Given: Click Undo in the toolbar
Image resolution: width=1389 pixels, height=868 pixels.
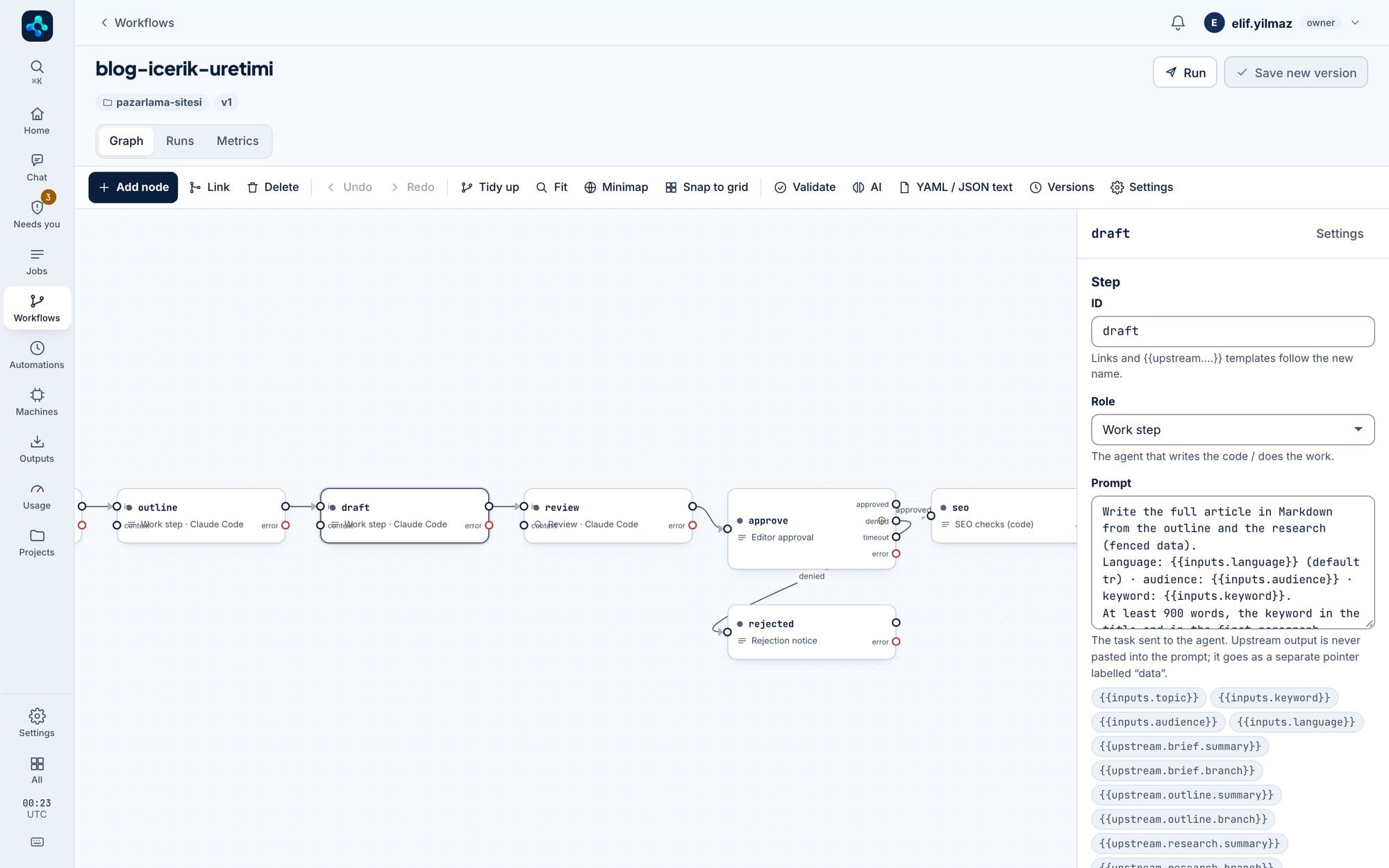Looking at the screenshot, I should [x=349, y=187].
